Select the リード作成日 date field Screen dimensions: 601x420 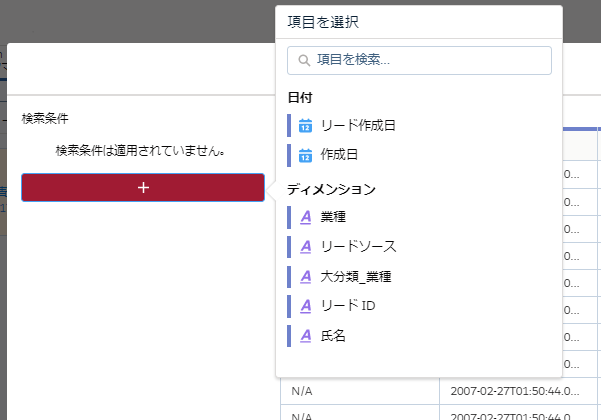358,126
